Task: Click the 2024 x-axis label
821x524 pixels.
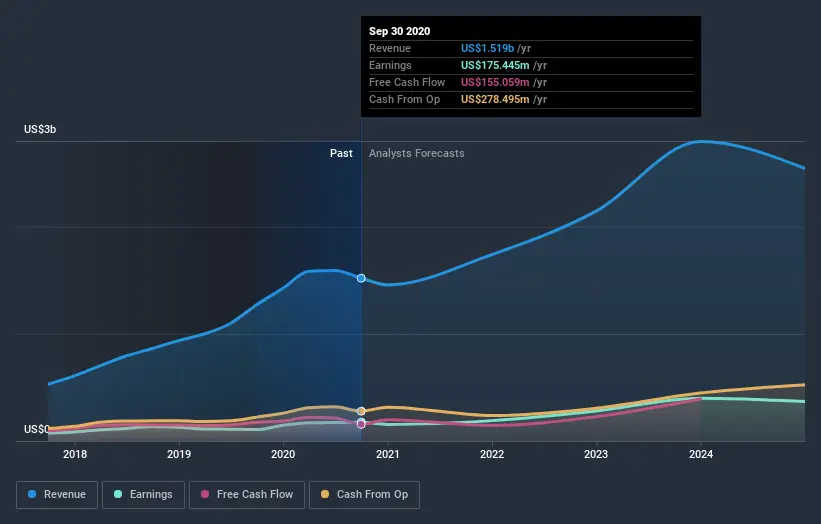Action: coord(701,454)
